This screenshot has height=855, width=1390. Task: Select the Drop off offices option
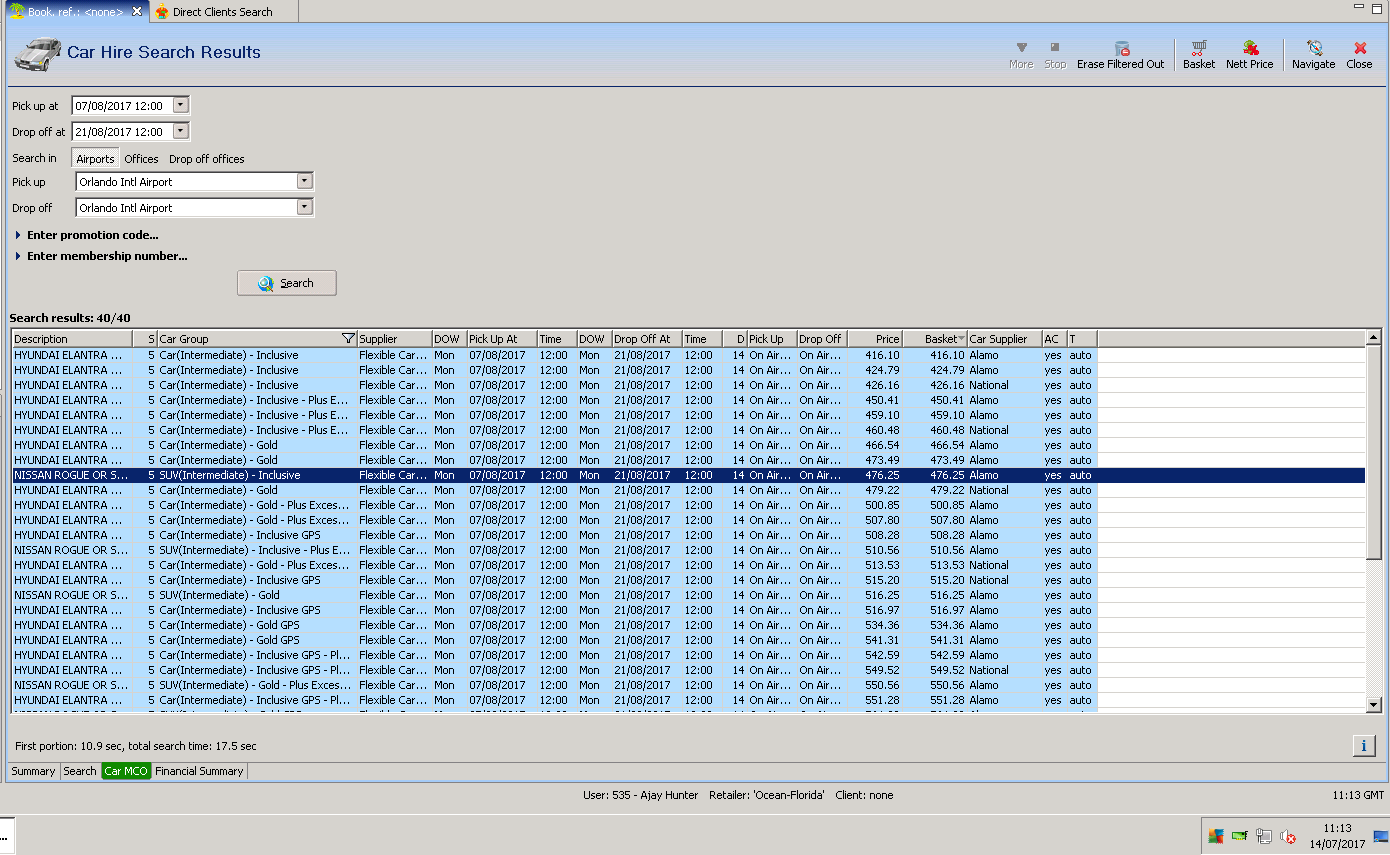(207, 158)
